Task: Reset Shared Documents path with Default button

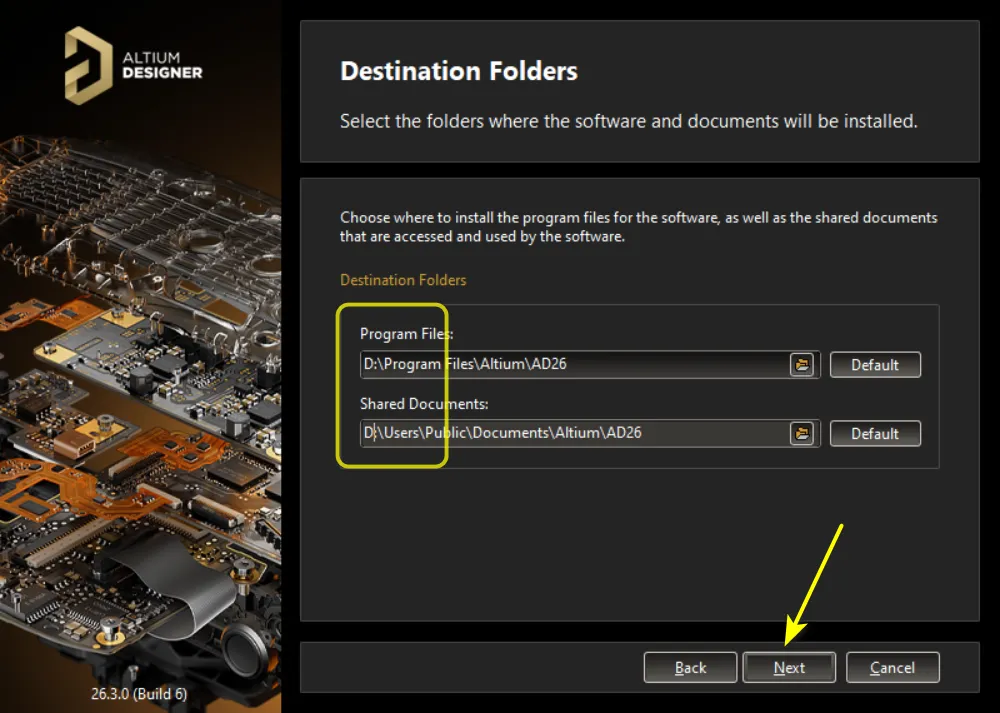Action: click(875, 434)
